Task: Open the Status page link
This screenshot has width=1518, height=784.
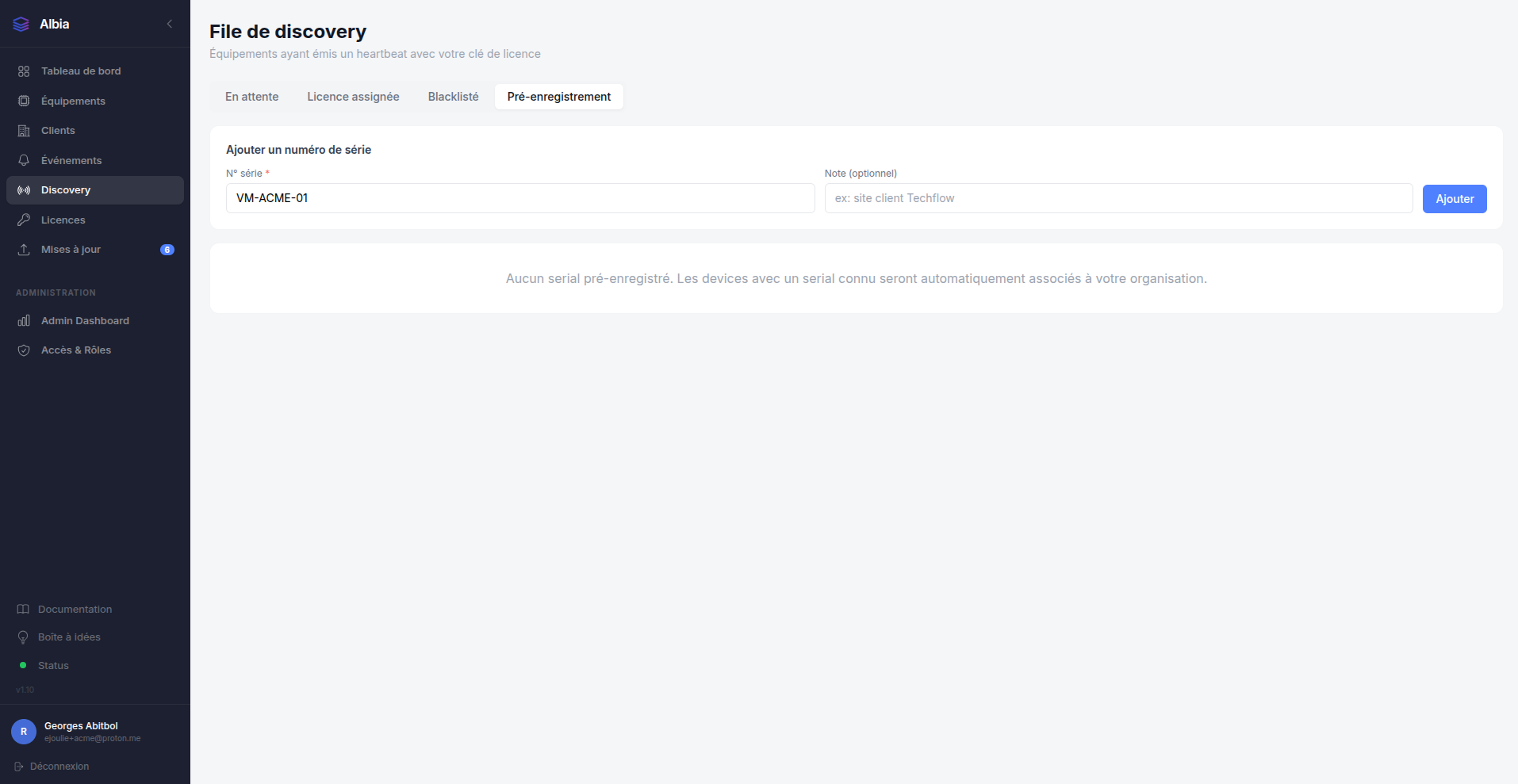Action: click(x=95, y=665)
